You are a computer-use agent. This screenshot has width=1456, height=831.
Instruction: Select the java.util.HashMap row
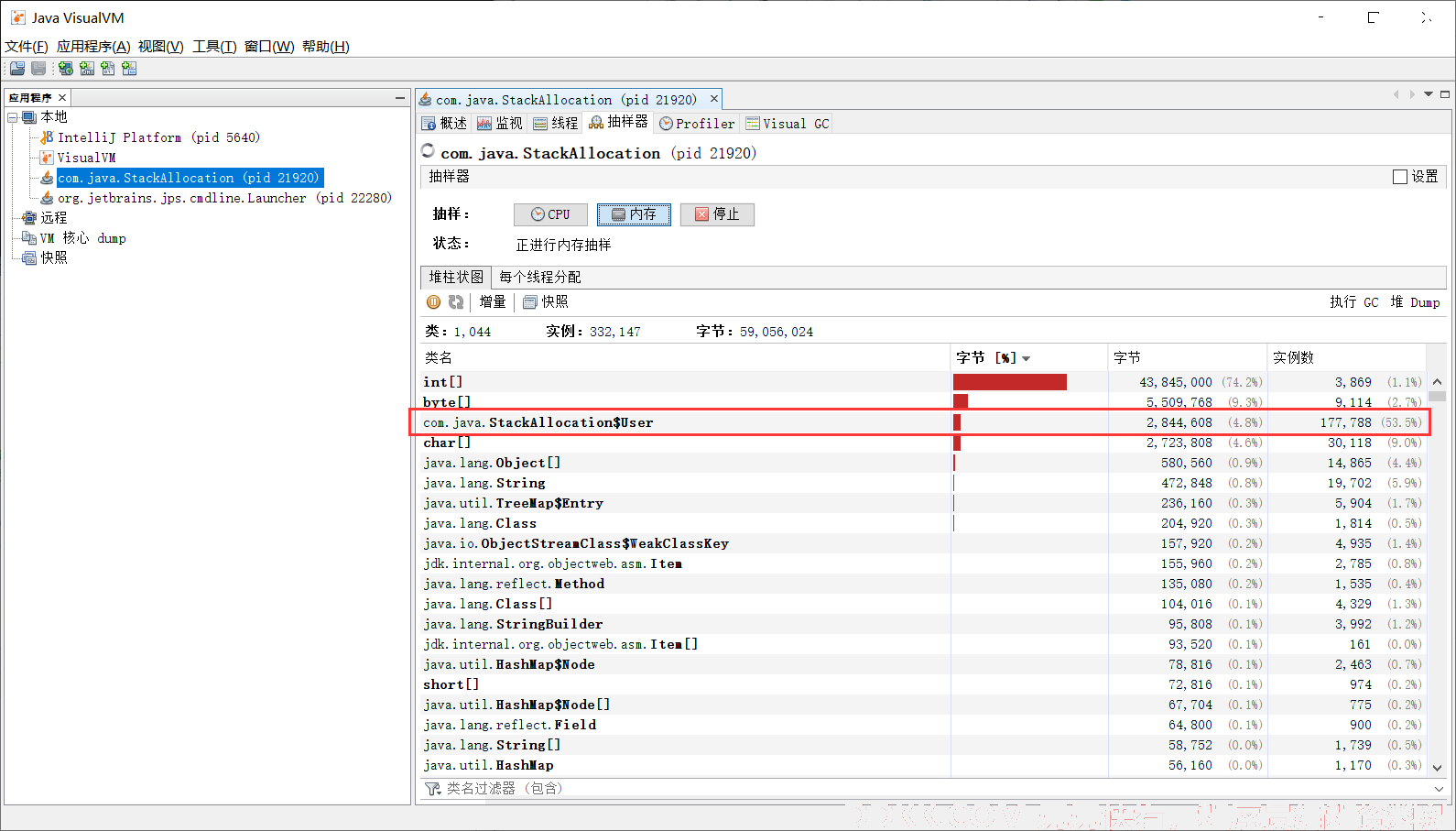923,765
